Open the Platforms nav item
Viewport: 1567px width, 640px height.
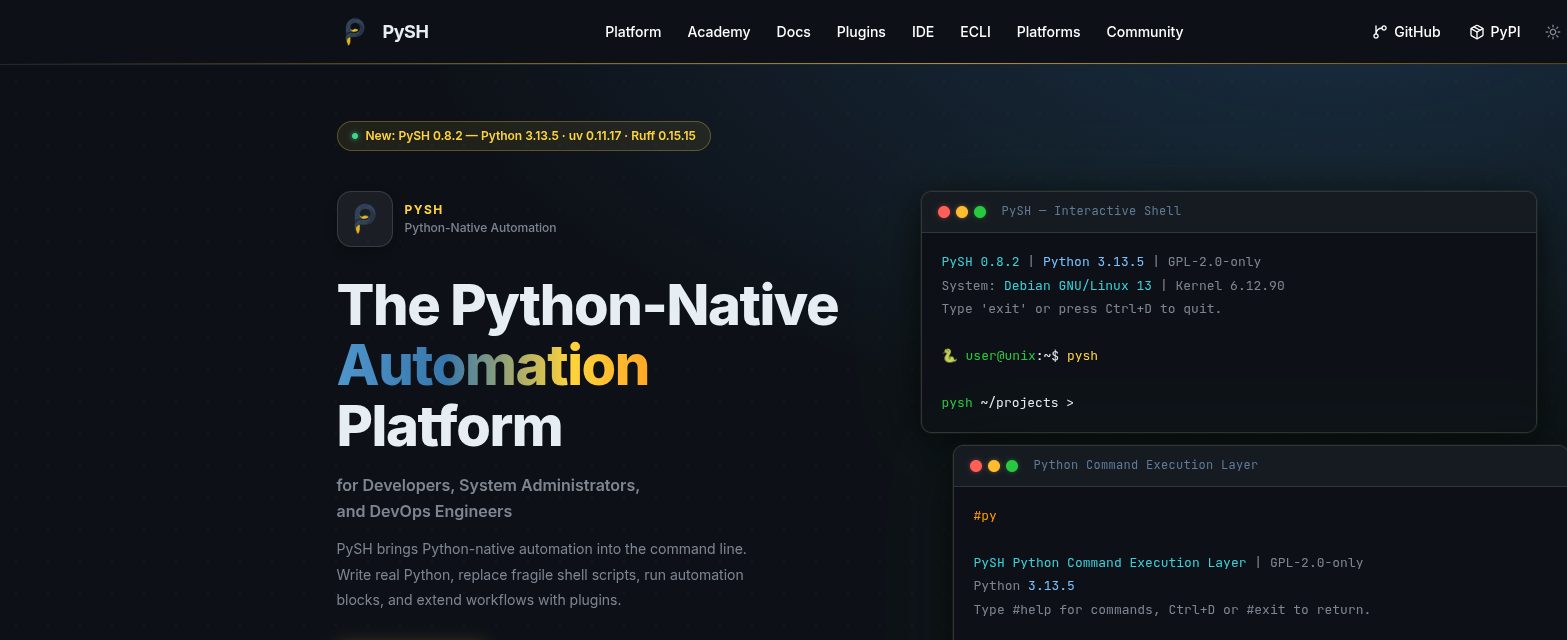pos(1048,32)
